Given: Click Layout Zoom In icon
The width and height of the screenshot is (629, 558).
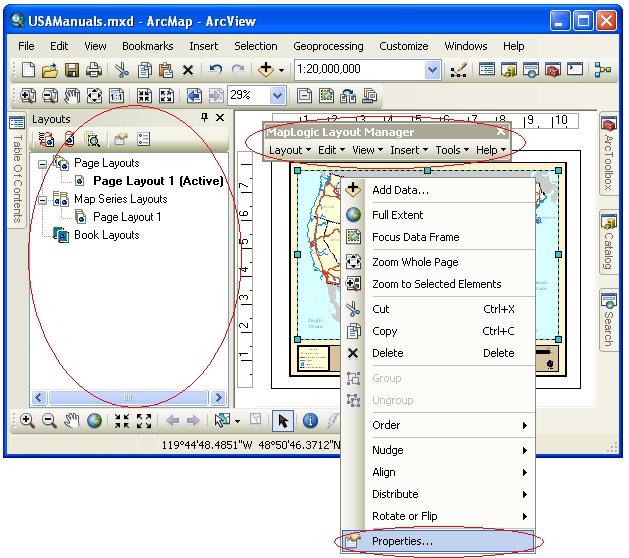Looking at the screenshot, I should pos(27,96).
